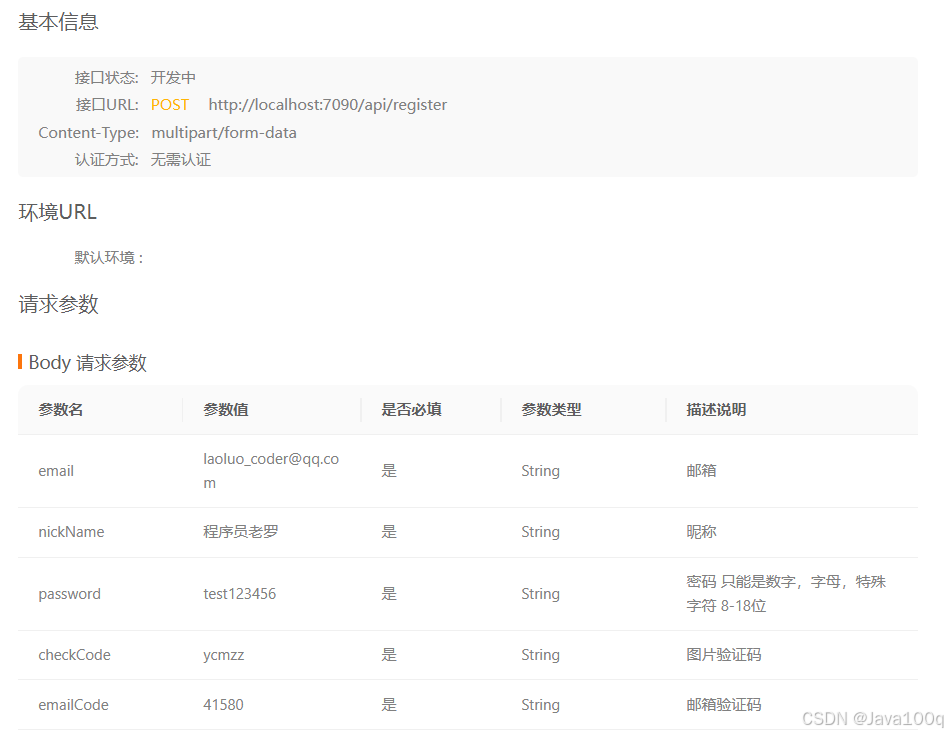Screen dimensions: 948x734
Task: Click the 描述说明 column header
Action: (x=716, y=410)
